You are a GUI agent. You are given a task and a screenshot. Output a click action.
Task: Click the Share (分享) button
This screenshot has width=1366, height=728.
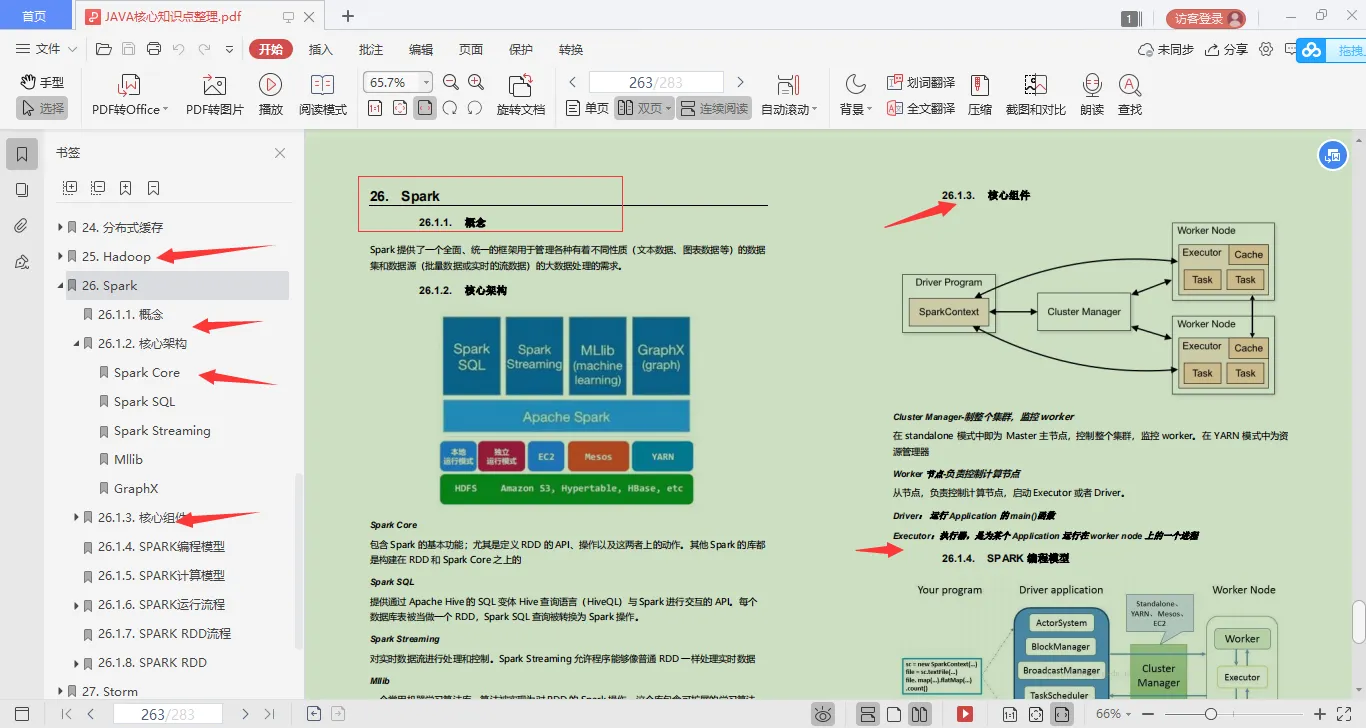pyautogui.click(x=1227, y=49)
